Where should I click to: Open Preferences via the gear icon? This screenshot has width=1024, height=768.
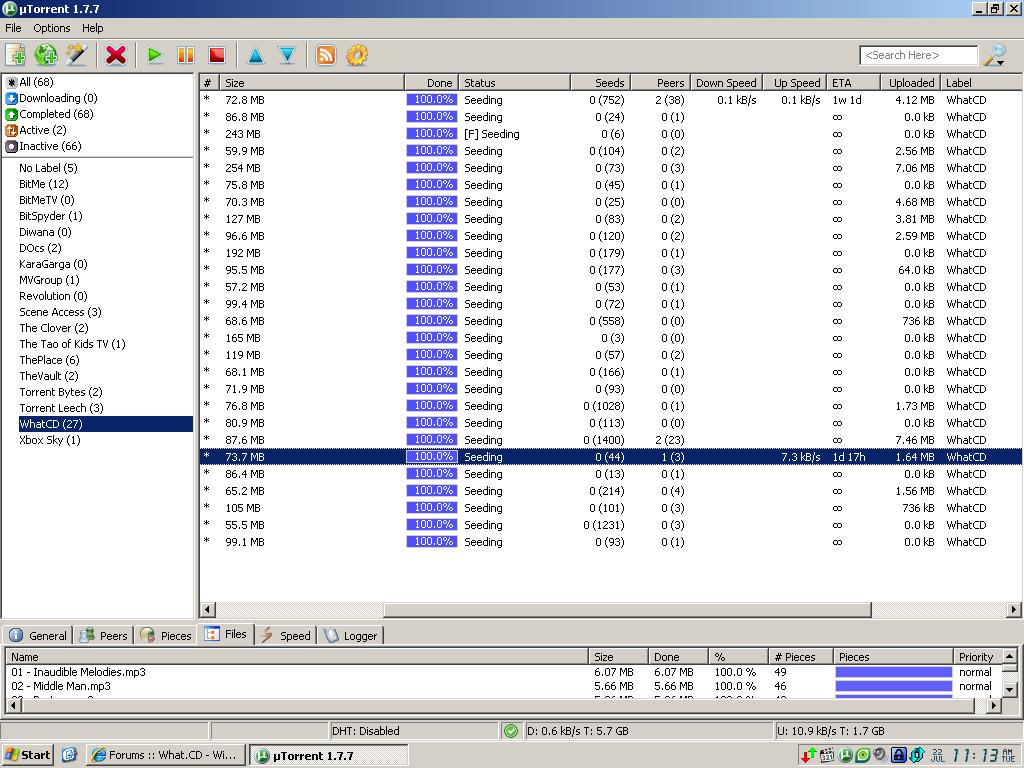[357, 56]
